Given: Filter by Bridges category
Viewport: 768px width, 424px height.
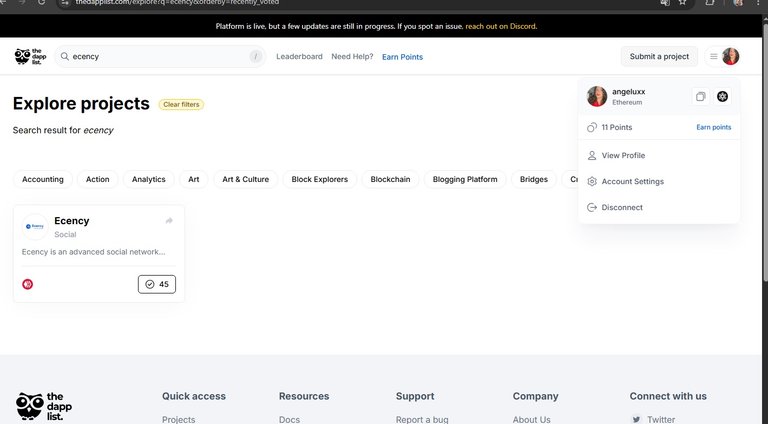Looking at the screenshot, I should pos(534,179).
